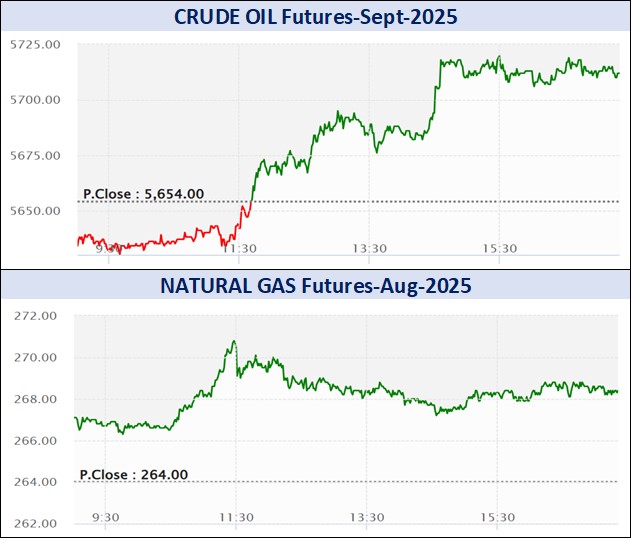Click 11:30 on the natural gas time axis

[237, 517]
